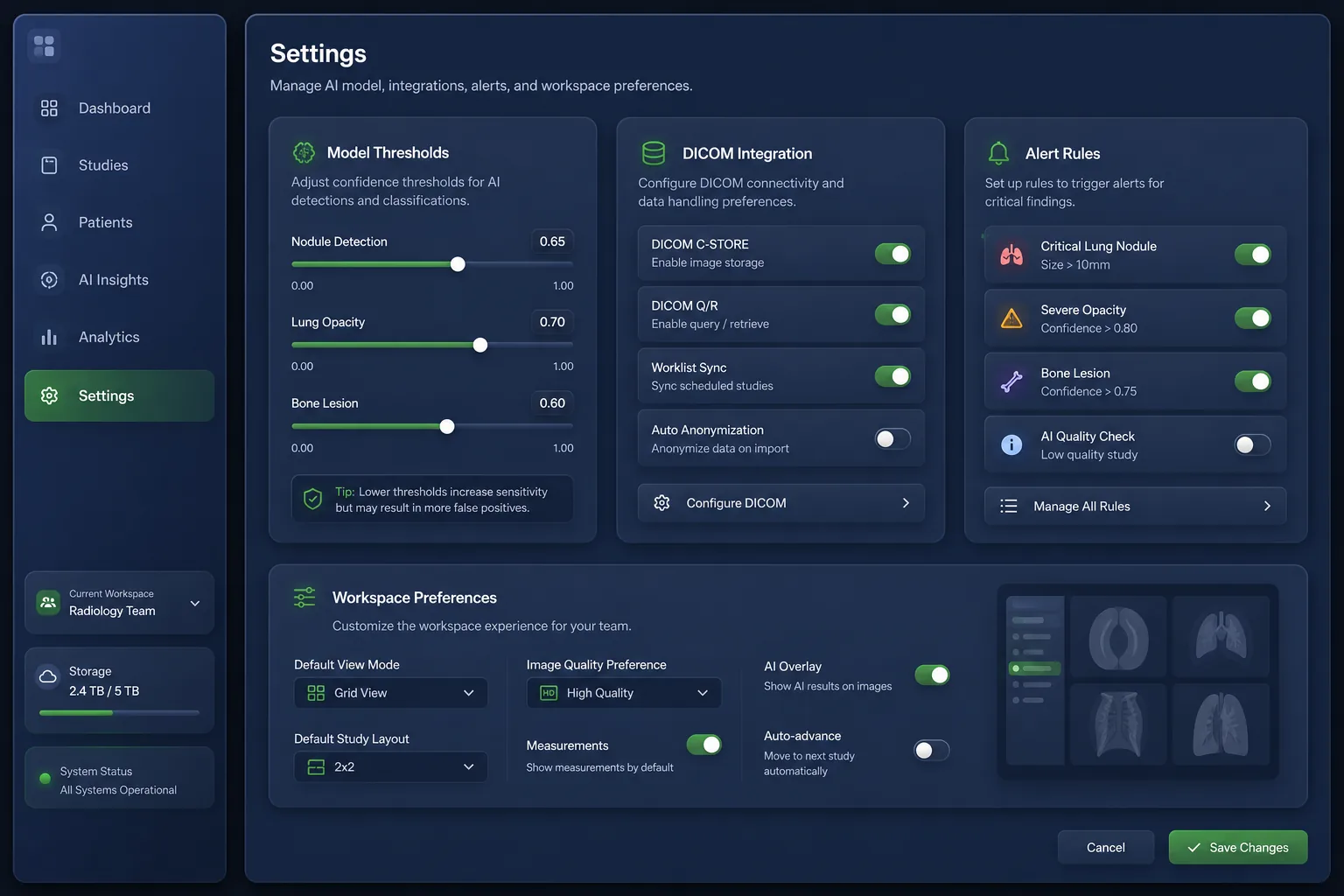Screen dimensions: 1344x896
Task: Enable the Auto-advance switch
Action: [932, 750]
